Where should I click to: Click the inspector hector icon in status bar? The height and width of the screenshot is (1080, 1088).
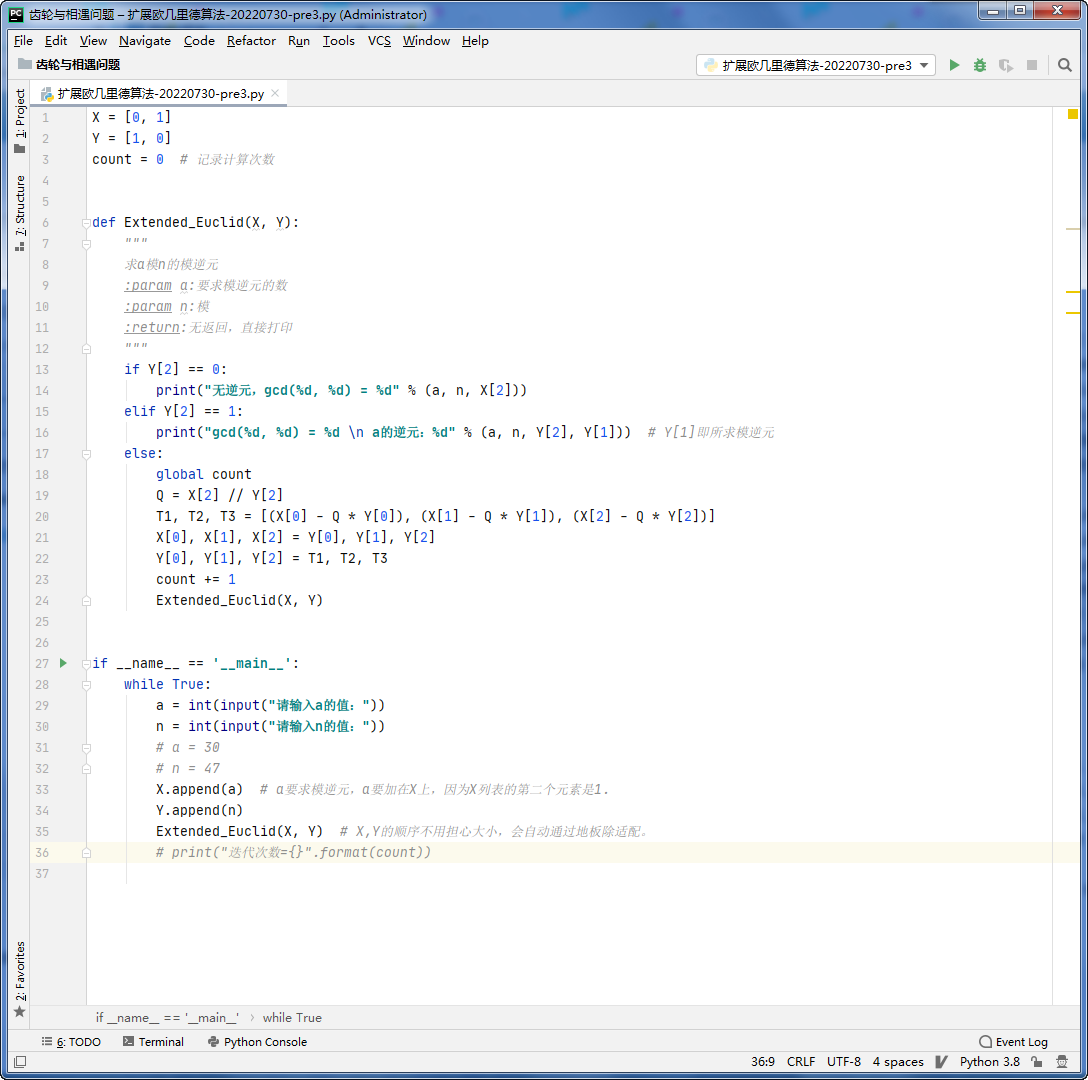coord(1062,1062)
